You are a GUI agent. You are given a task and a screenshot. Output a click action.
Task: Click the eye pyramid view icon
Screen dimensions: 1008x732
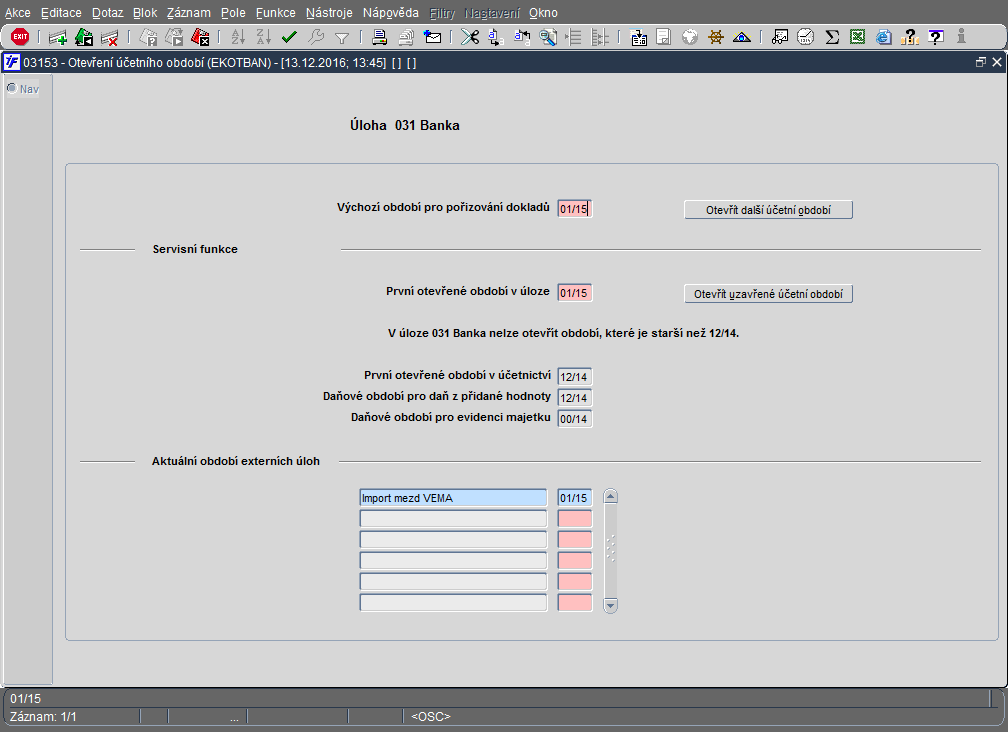pos(742,37)
